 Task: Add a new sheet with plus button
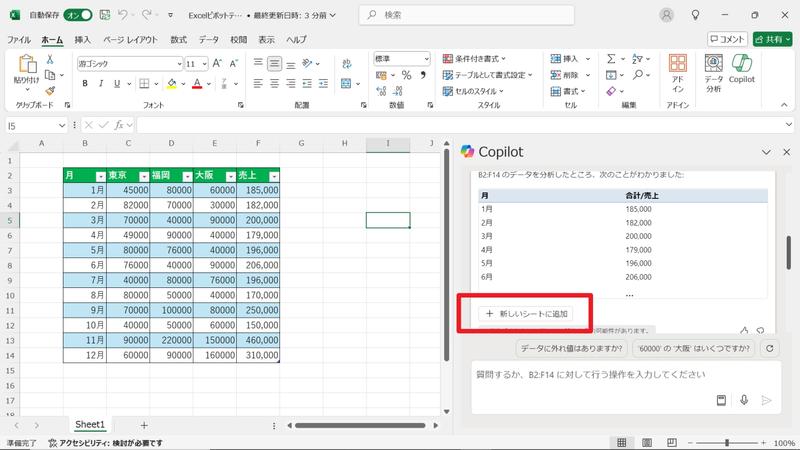pos(144,425)
